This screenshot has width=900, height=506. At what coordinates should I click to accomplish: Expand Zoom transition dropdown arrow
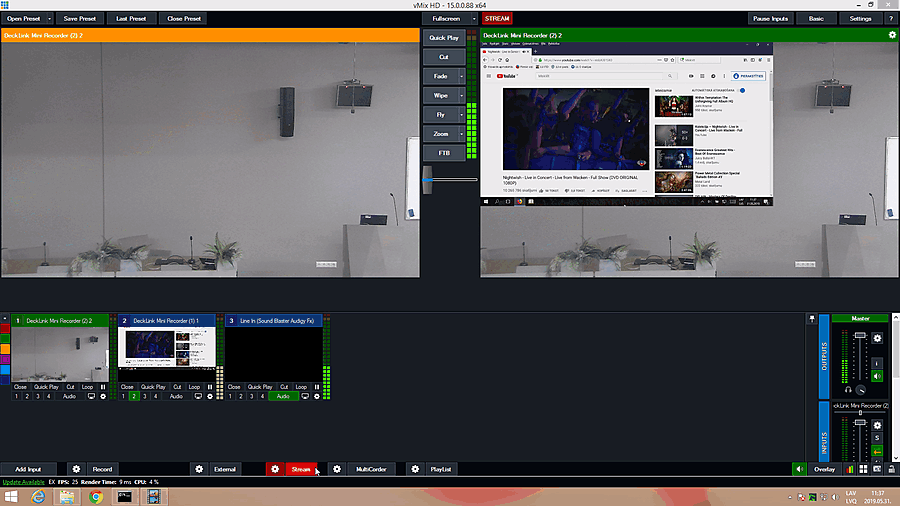[461, 134]
